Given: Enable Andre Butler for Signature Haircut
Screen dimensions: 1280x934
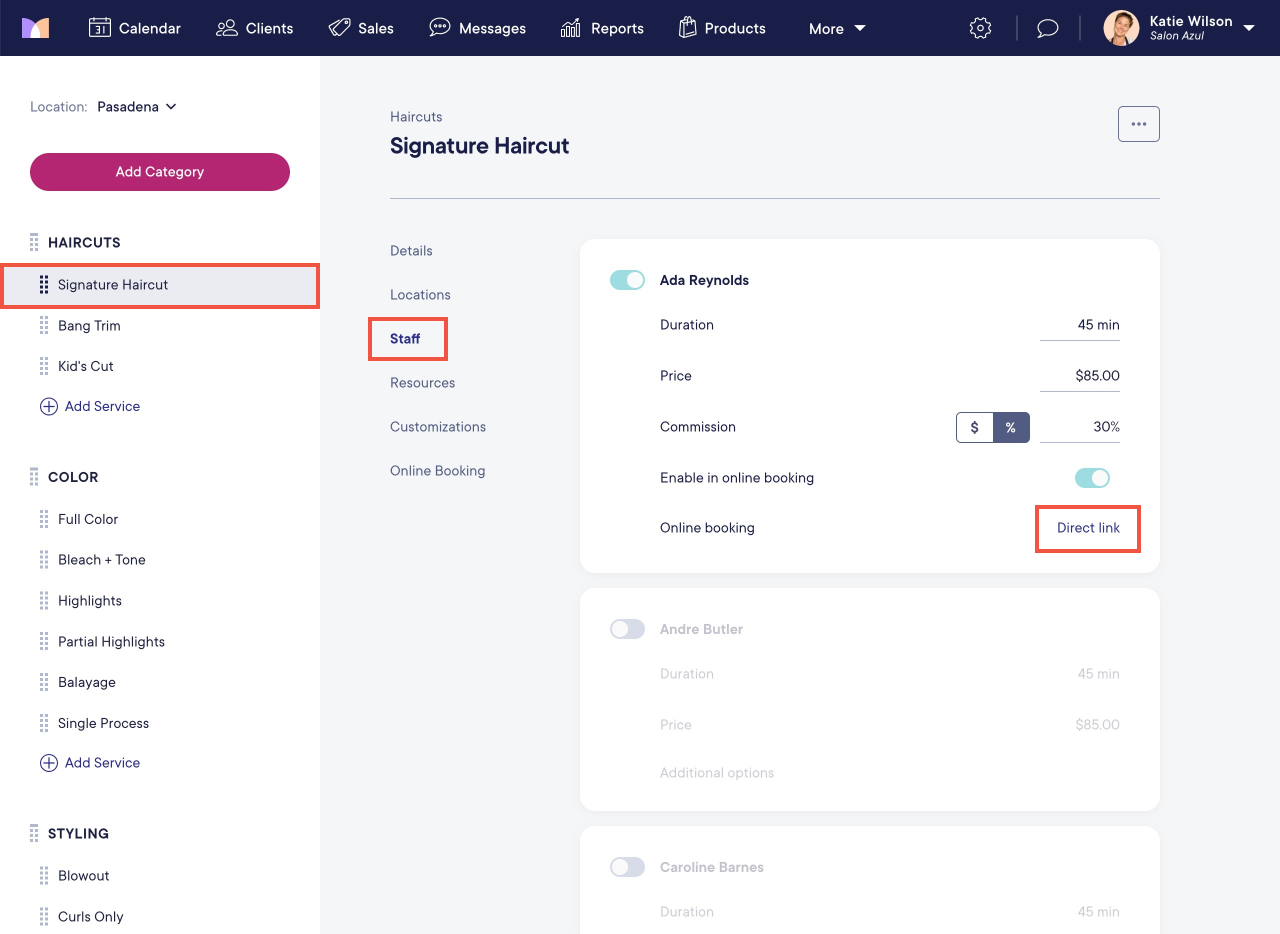Looking at the screenshot, I should (x=627, y=629).
